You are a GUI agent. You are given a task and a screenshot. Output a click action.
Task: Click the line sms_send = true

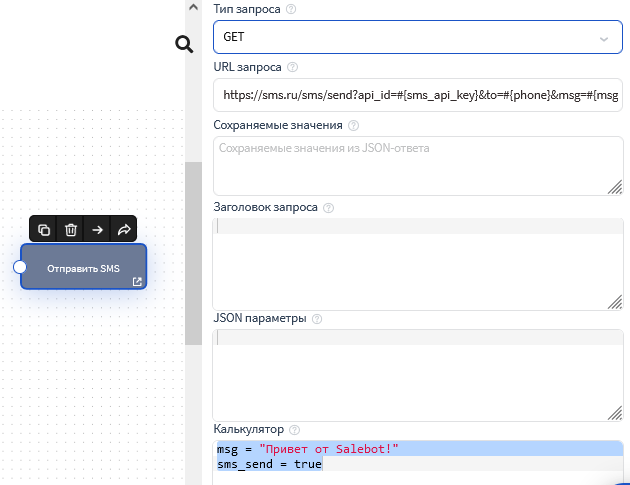(269, 464)
